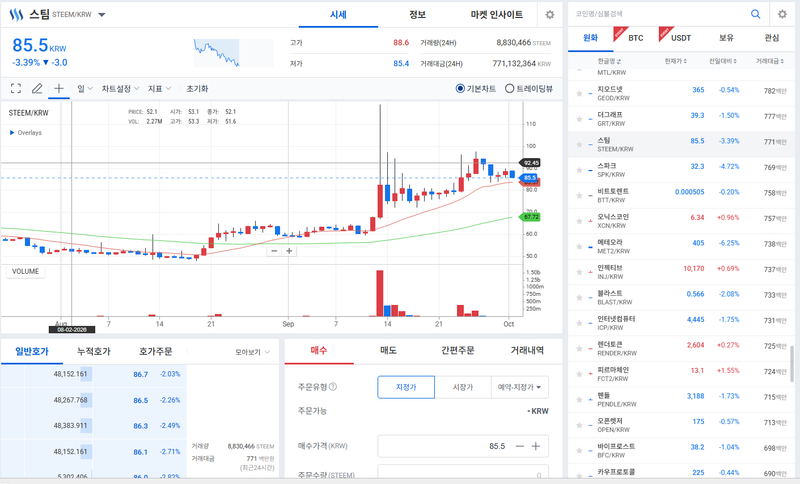Viewport: 800px width, 484px height.
Task: Open 인젝티브 INJ/KRW row
Action: pos(681,272)
